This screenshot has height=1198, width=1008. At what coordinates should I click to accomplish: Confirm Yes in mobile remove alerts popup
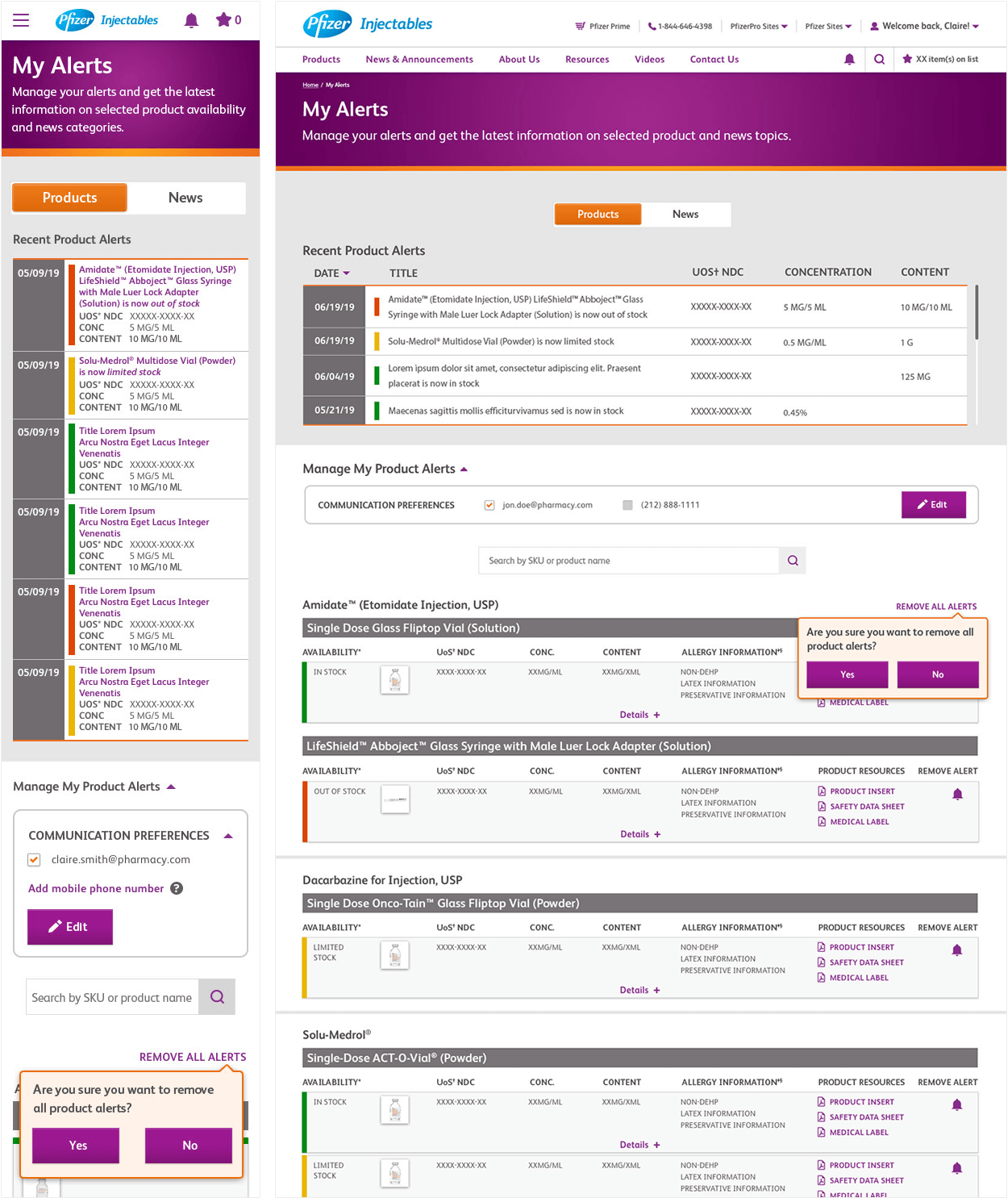click(x=77, y=1146)
